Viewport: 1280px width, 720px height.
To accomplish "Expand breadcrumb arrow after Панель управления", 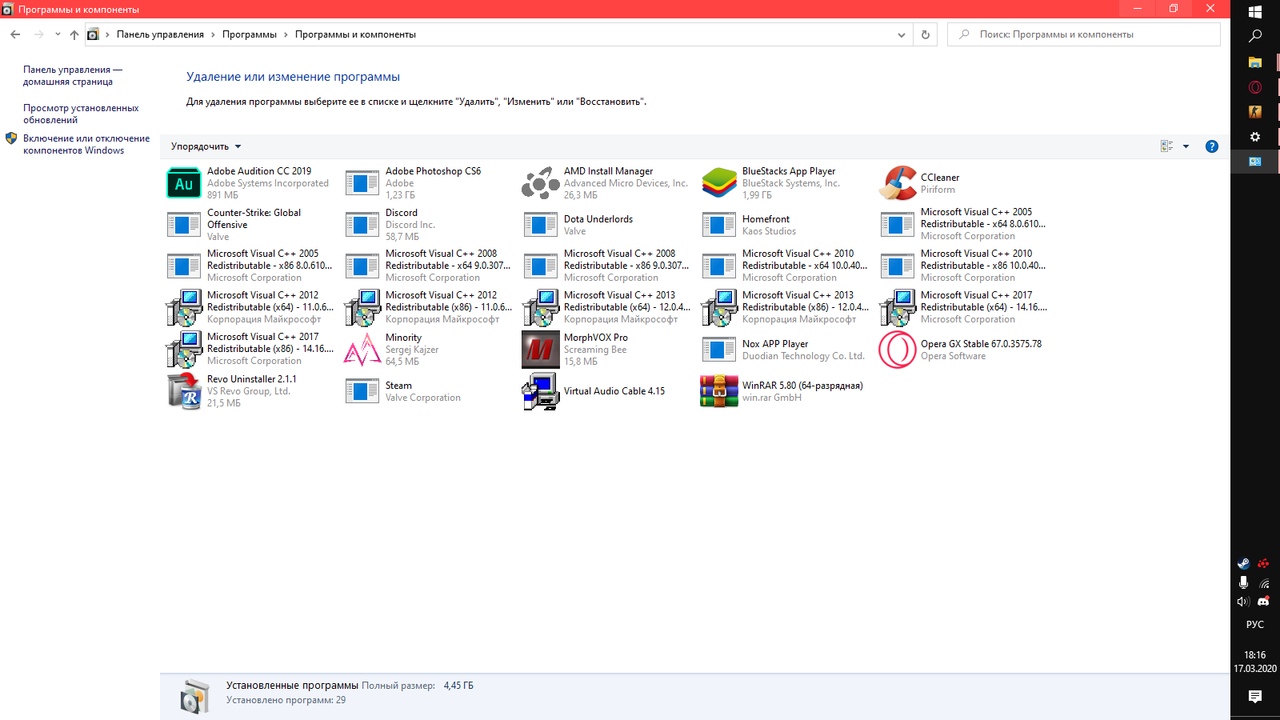I will point(212,34).
